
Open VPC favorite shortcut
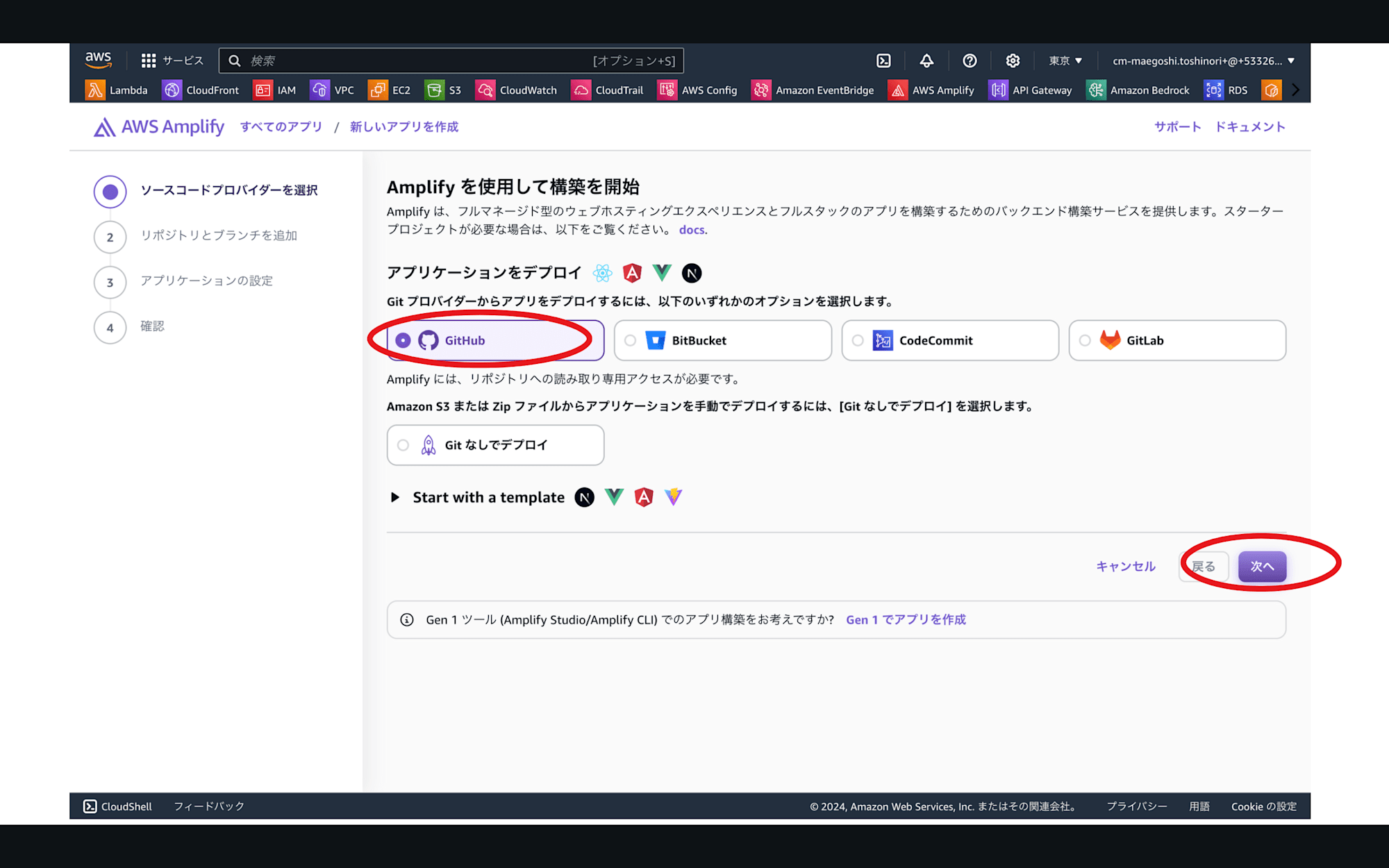332,90
